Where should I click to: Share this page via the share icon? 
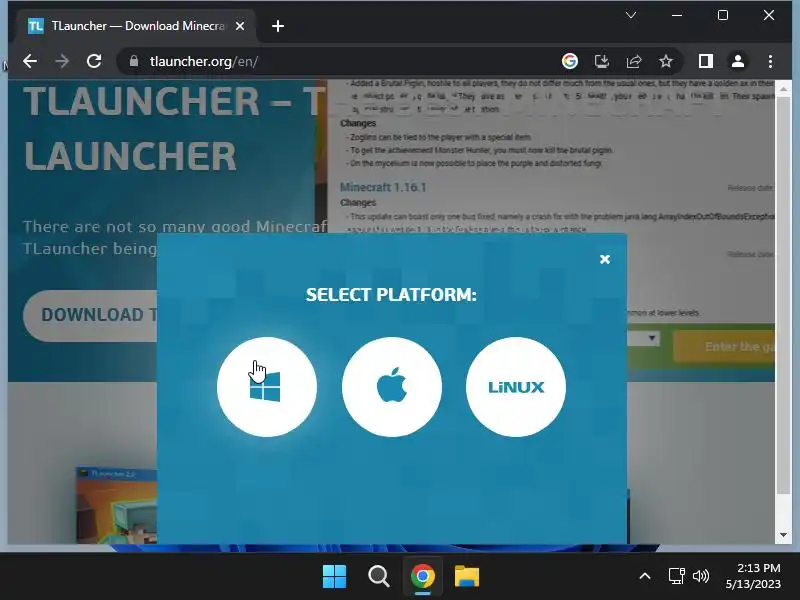(x=634, y=61)
